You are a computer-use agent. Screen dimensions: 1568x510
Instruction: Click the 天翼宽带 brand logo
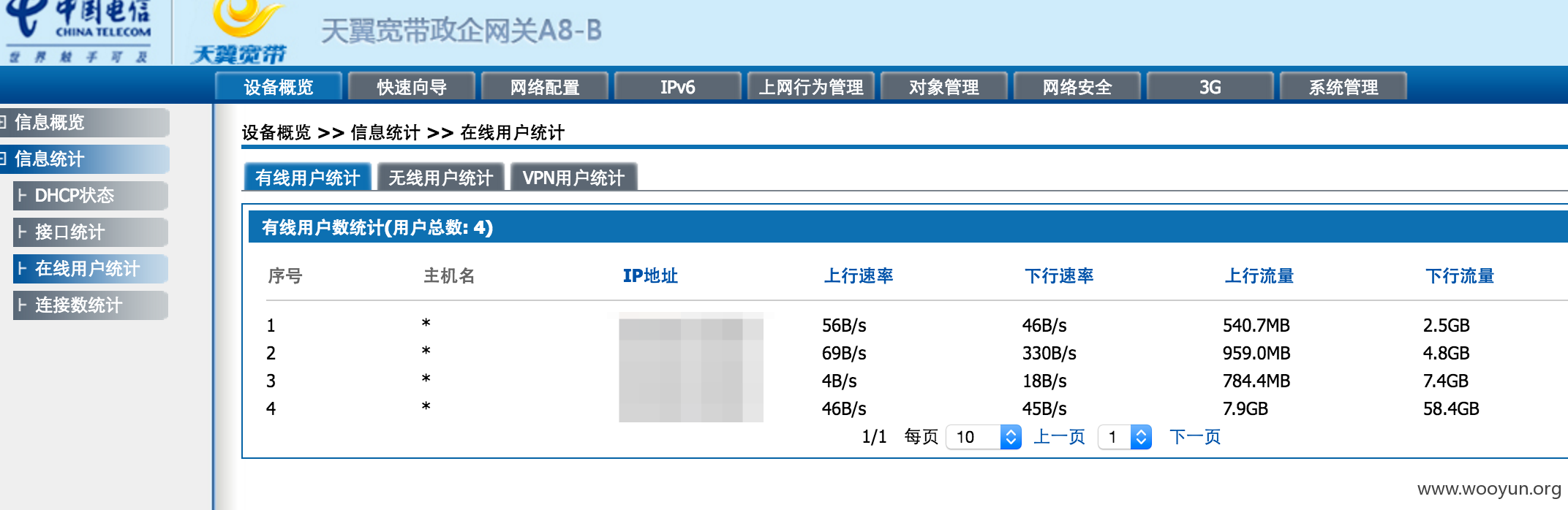click(239, 32)
